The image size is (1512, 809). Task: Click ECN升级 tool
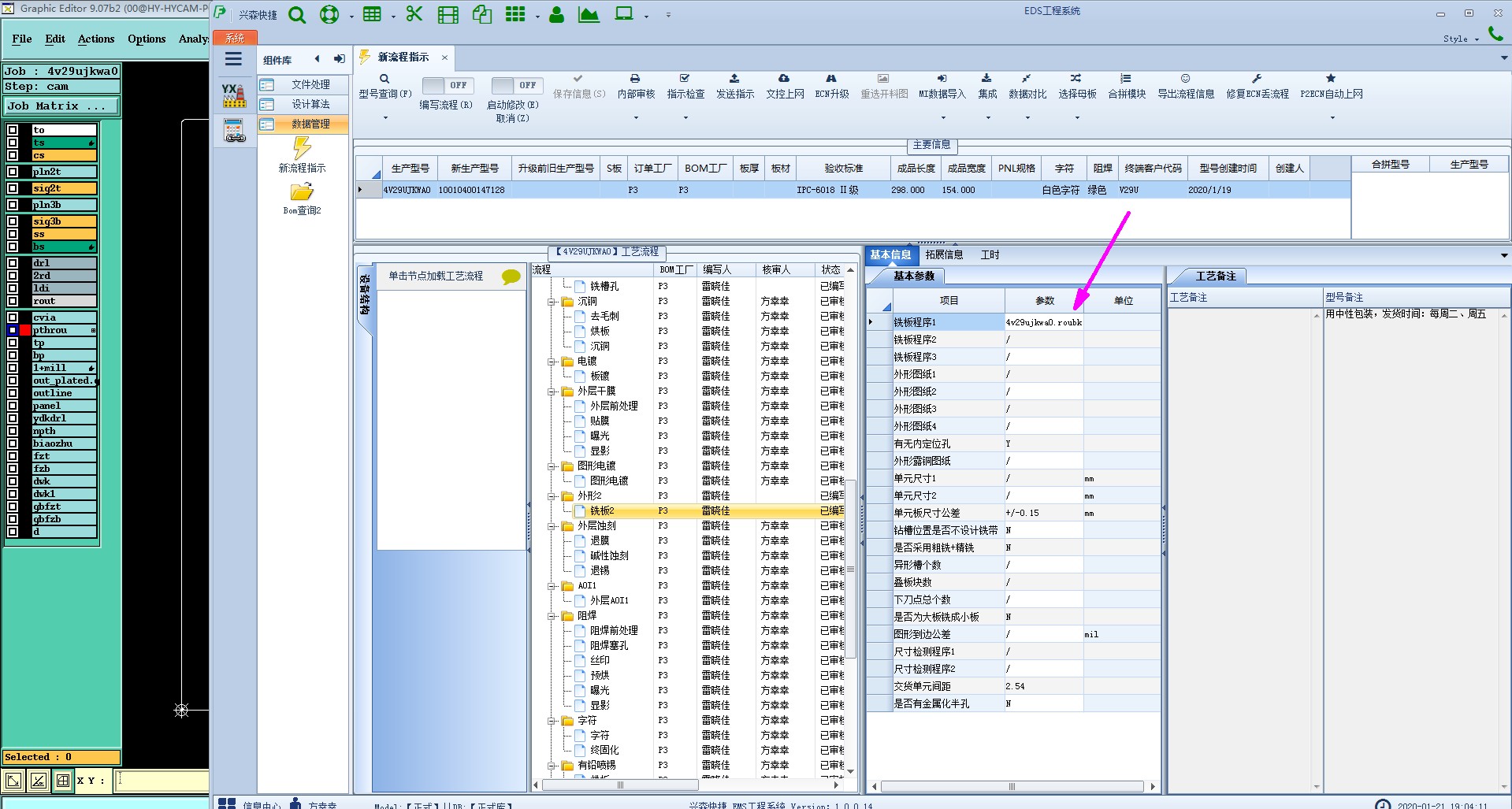(x=831, y=87)
